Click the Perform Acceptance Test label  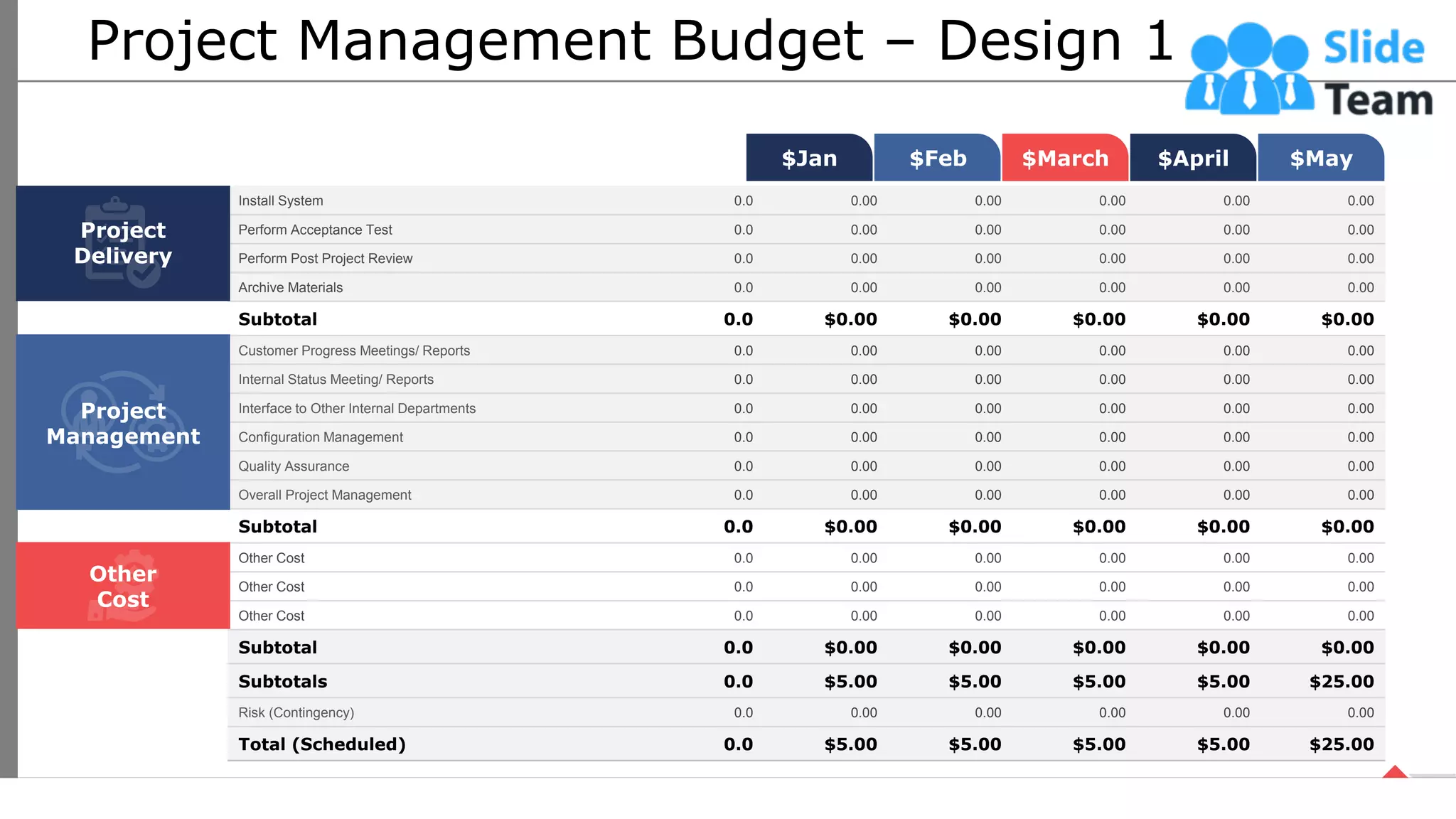click(x=315, y=230)
